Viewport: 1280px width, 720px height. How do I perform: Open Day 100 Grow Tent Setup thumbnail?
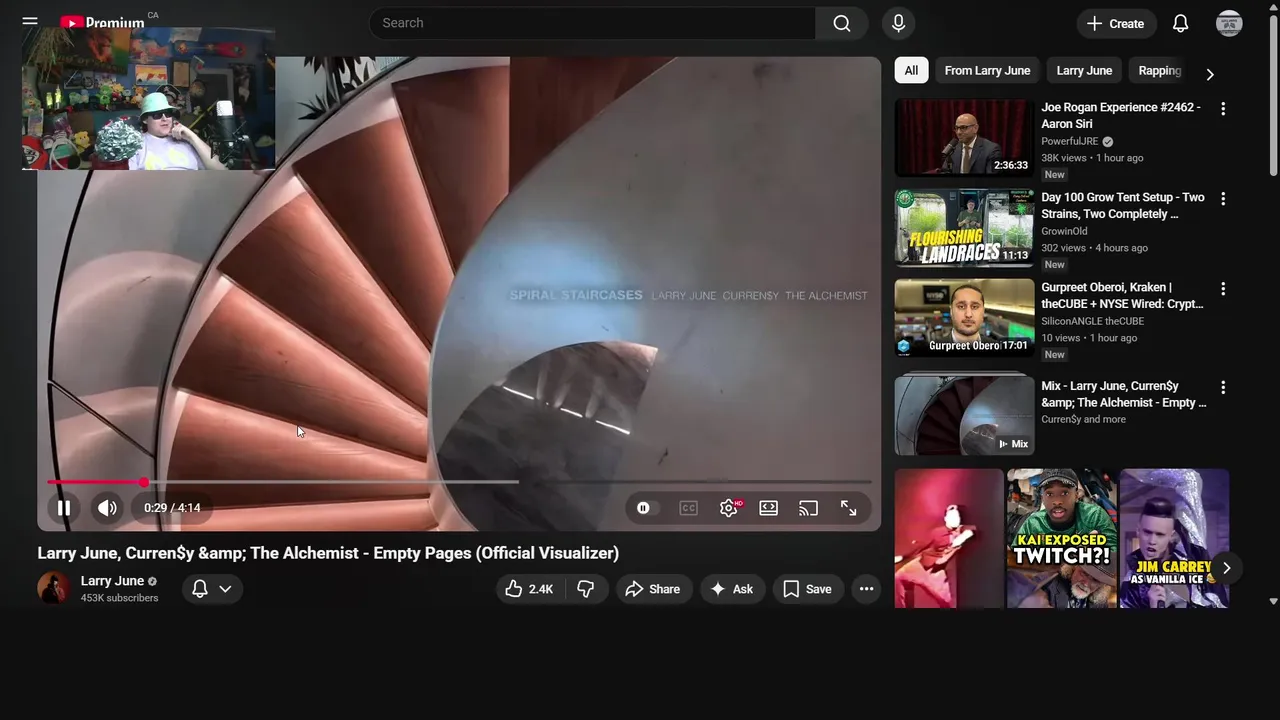click(964, 227)
